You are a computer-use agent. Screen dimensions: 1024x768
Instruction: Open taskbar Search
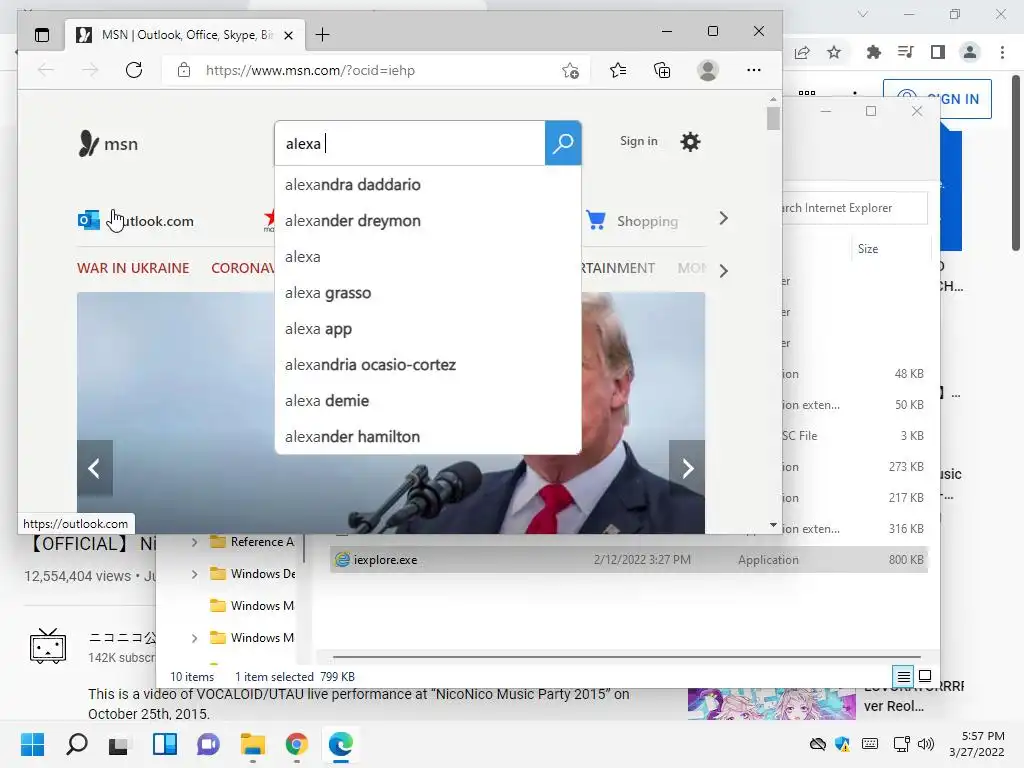point(76,744)
